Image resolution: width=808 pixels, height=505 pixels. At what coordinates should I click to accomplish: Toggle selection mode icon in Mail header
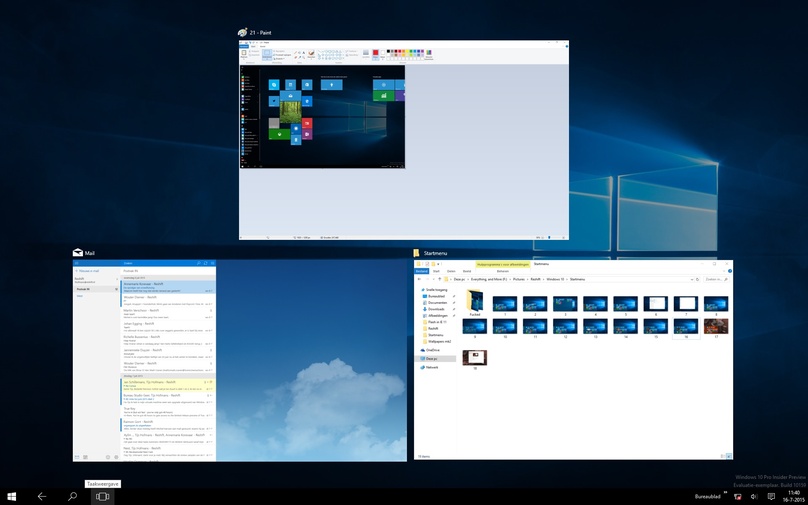point(212,263)
